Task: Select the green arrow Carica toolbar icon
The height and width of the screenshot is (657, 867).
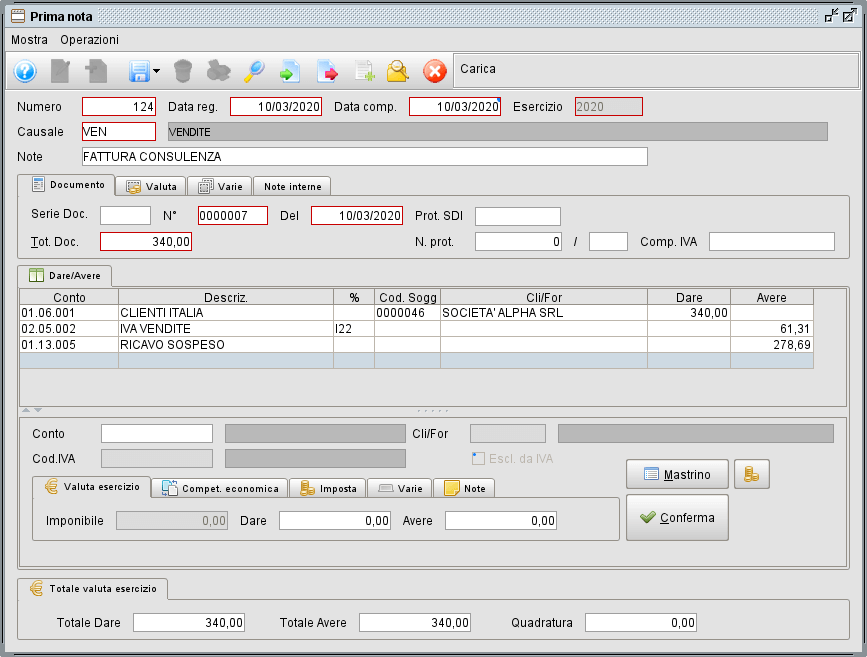Action: (x=290, y=71)
